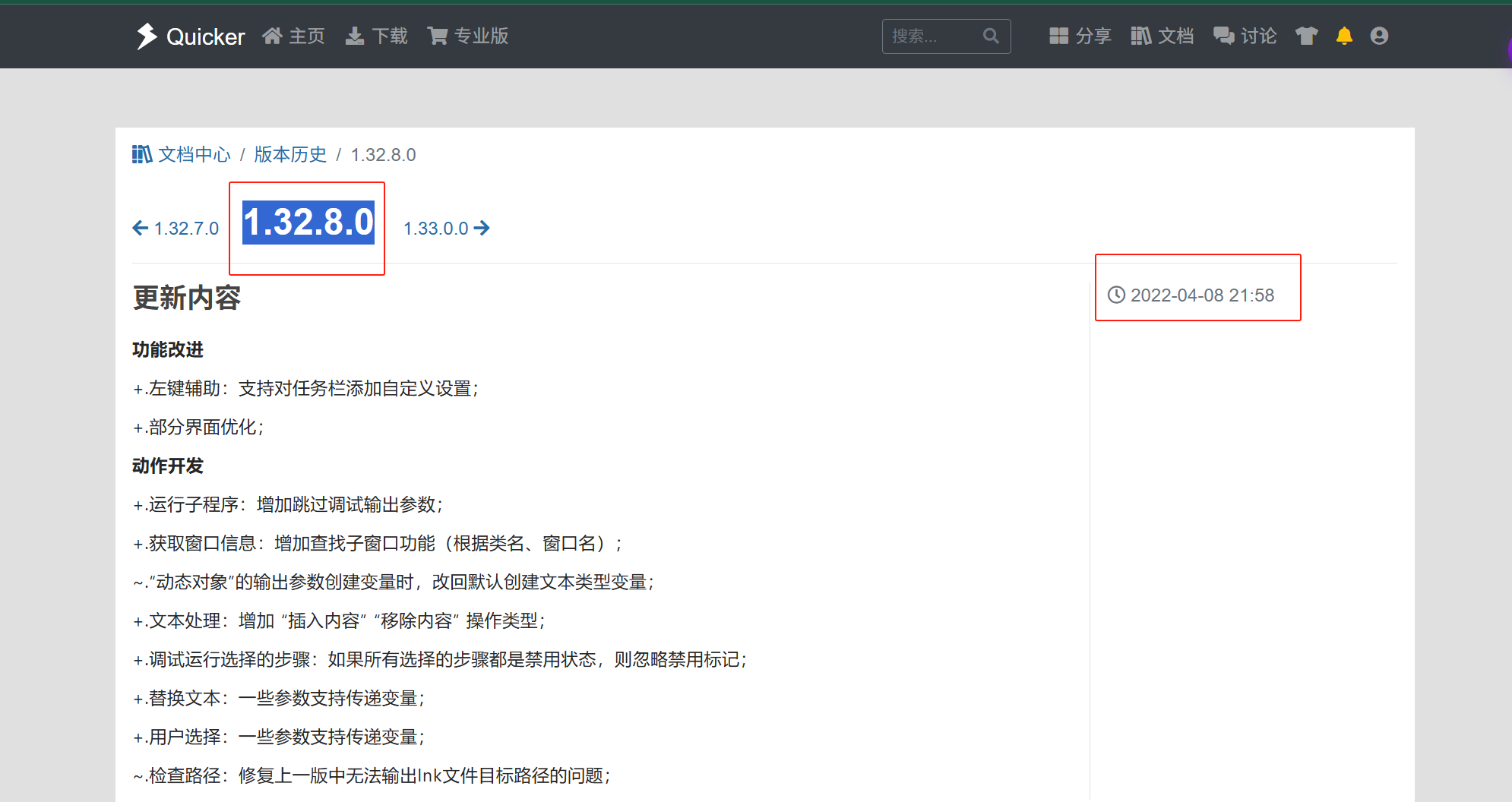Click the 获取窗口信息 changelog line
Image resolution: width=1512 pixels, height=802 pixels.
tap(378, 544)
